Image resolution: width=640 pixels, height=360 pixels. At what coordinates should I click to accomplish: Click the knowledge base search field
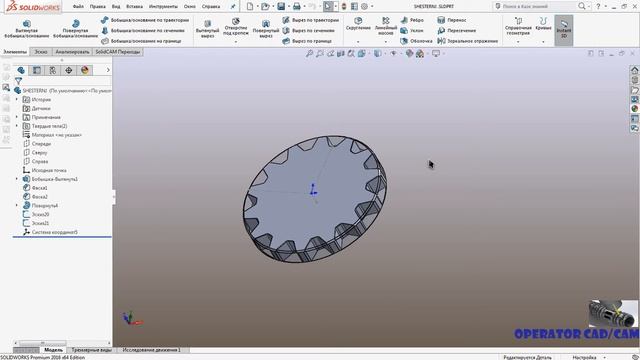coord(535,6)
